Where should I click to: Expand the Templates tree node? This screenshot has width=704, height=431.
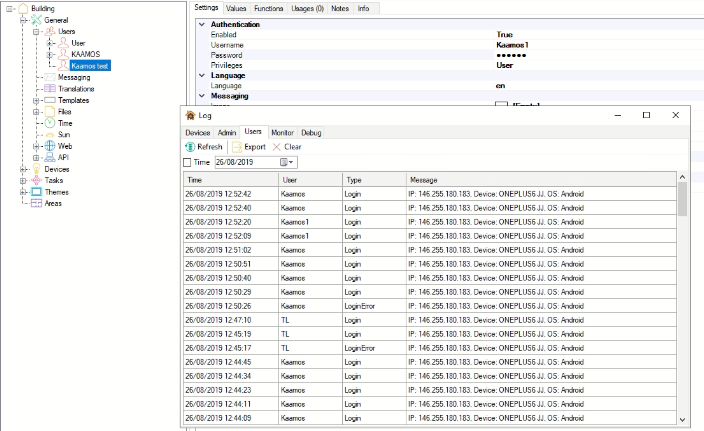pyautogui.click(x=36, y=101)
